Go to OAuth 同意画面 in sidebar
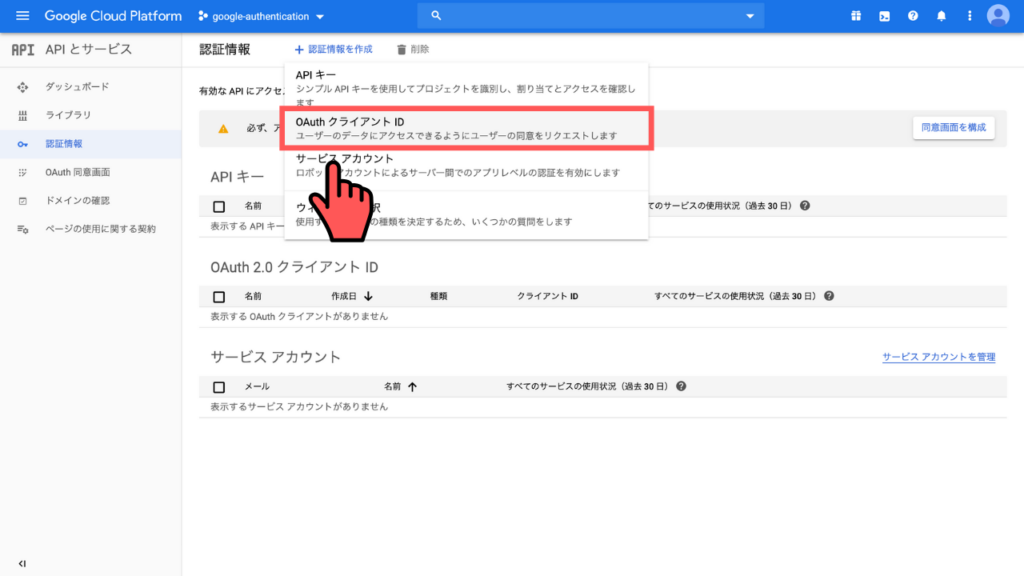 [78, 172]
